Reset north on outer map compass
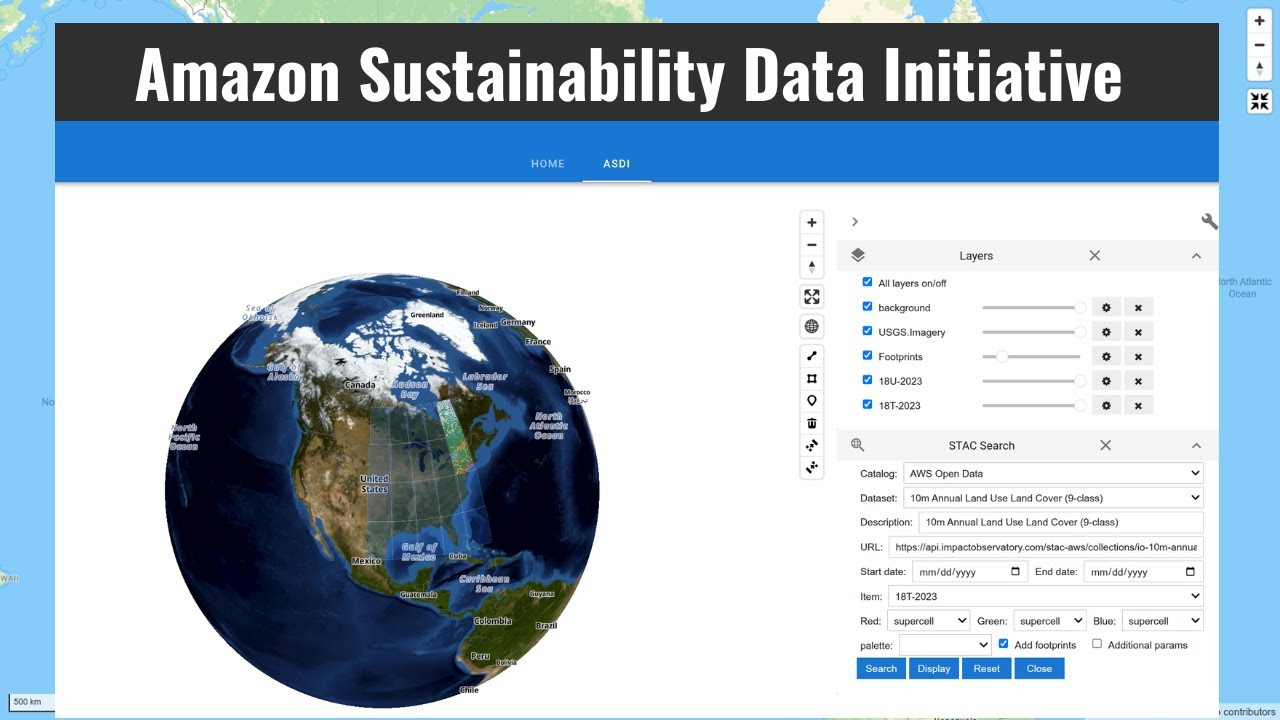This screenshot has width=1280, height=720. pos(1260,69)
